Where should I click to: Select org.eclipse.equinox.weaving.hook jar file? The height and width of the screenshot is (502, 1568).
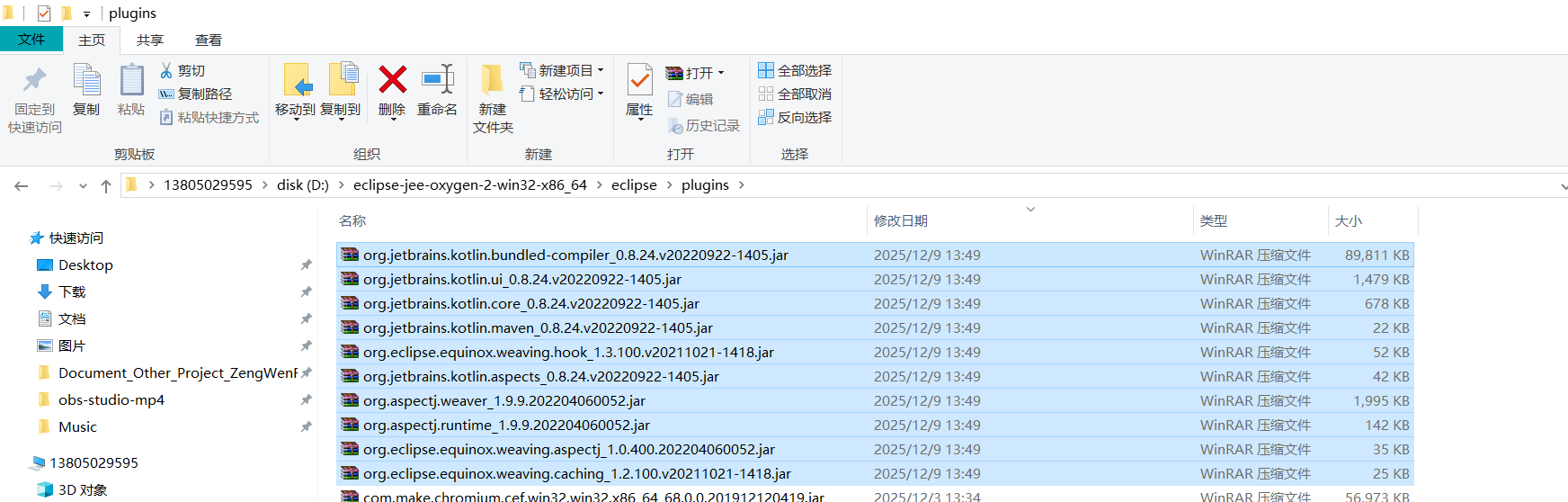pyautogui.click(x=875, y=352)
